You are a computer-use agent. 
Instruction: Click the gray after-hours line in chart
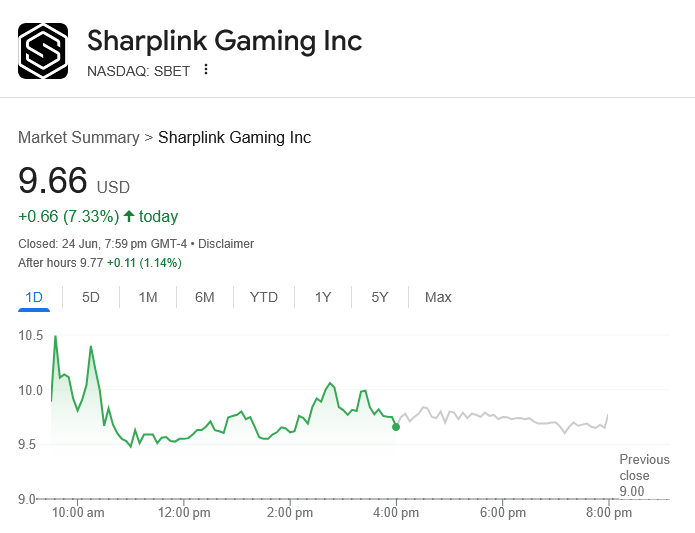click(x=500, y=417)
